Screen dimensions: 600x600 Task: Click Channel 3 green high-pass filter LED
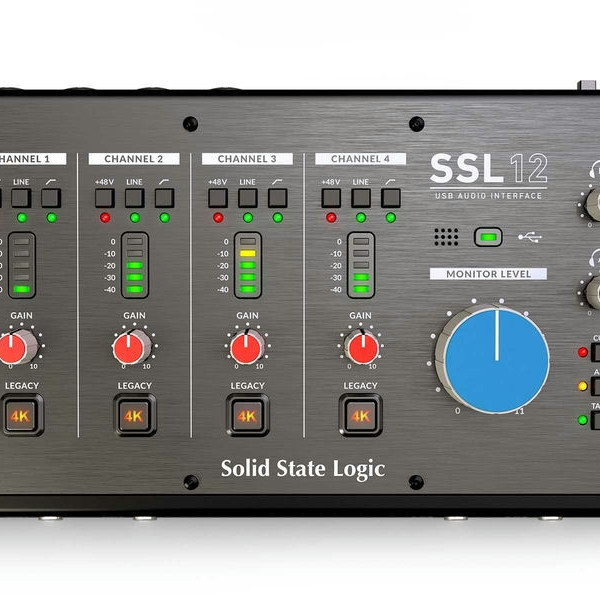(278, 218)
